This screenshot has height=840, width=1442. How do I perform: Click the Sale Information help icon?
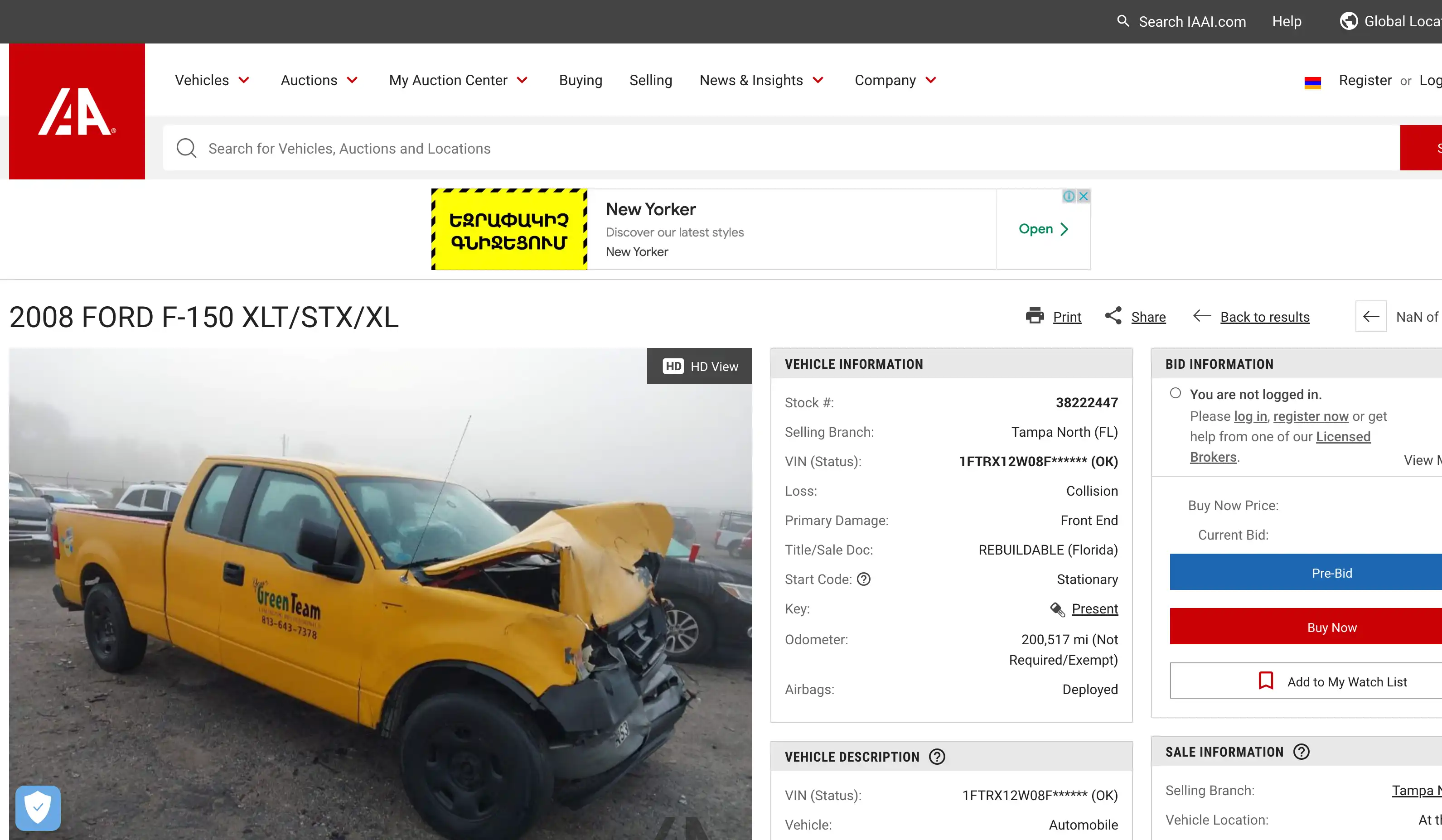pos(1303,751)
